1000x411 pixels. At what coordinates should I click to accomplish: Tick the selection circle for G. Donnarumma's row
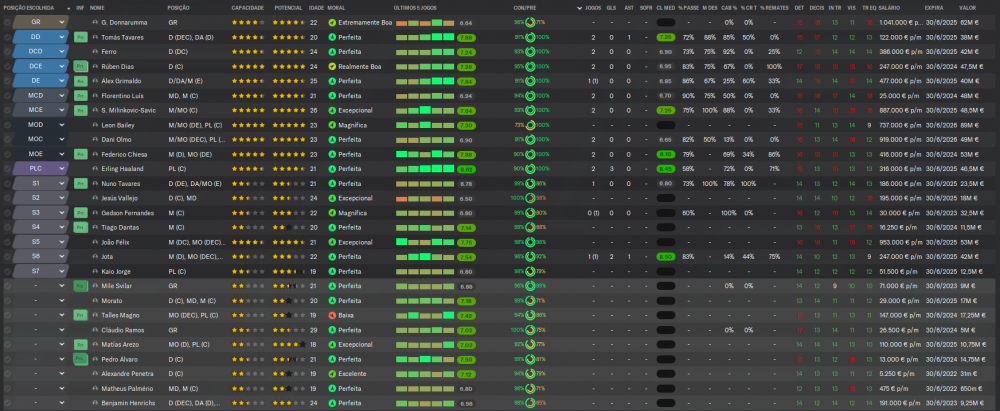tap(7, 22)
